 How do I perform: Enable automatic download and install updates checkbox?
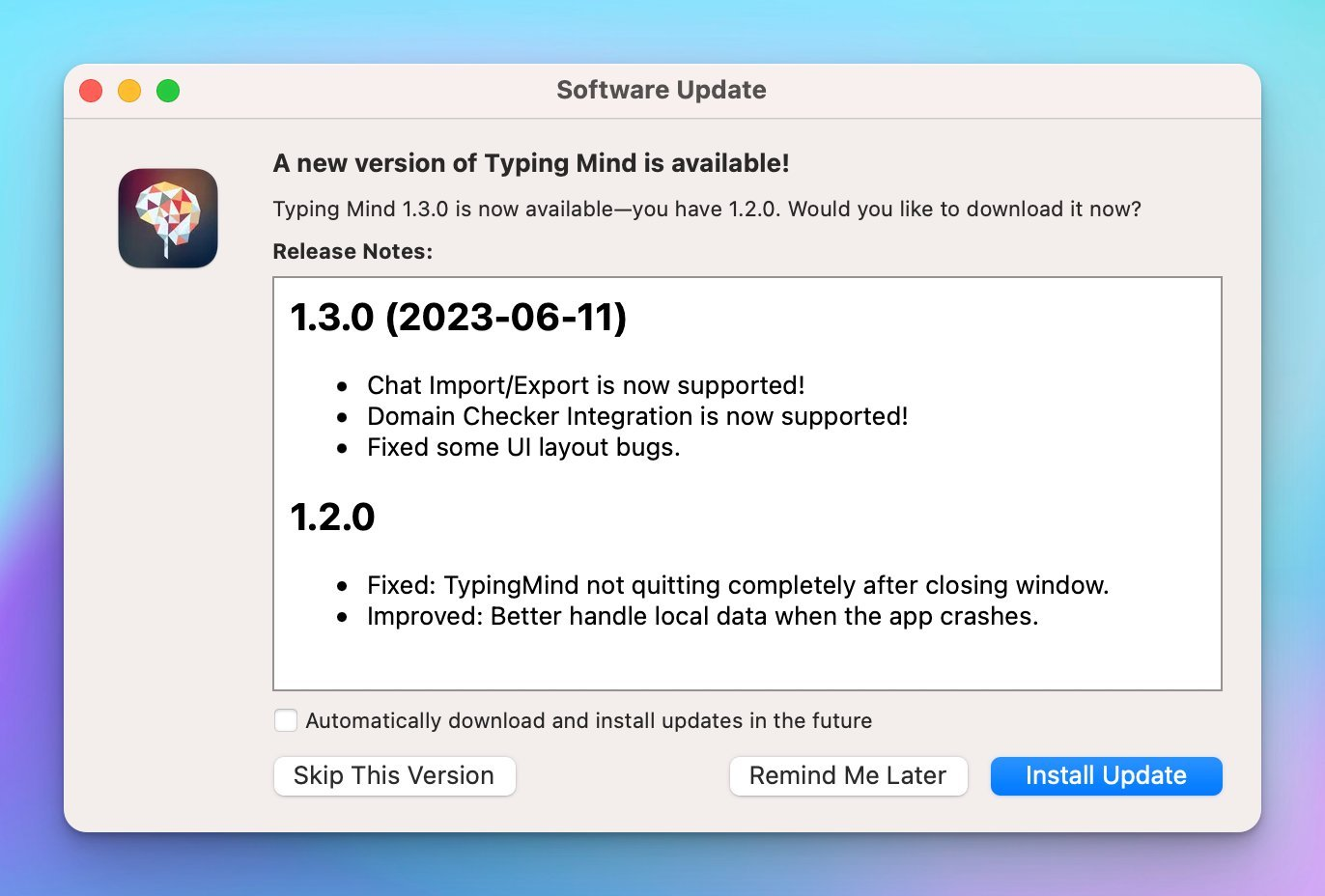(286, 720)
